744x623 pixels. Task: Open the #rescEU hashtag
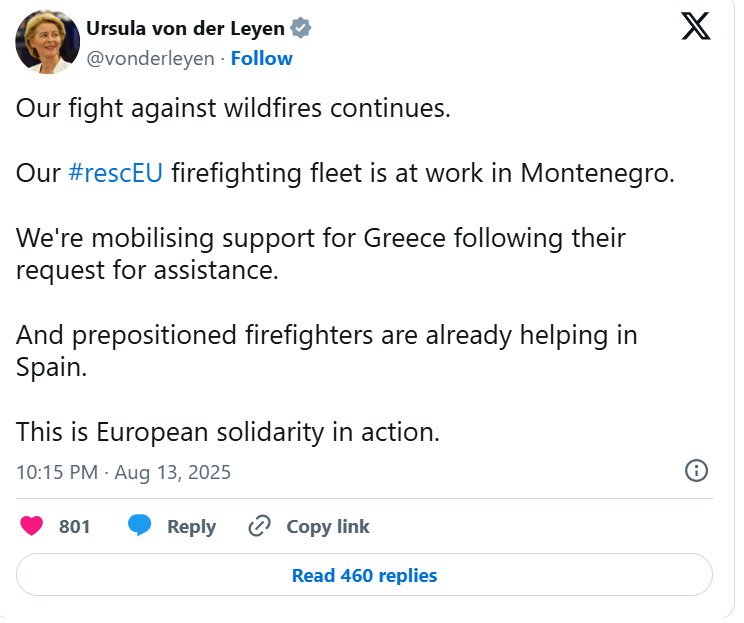click(x=115, y=173)
